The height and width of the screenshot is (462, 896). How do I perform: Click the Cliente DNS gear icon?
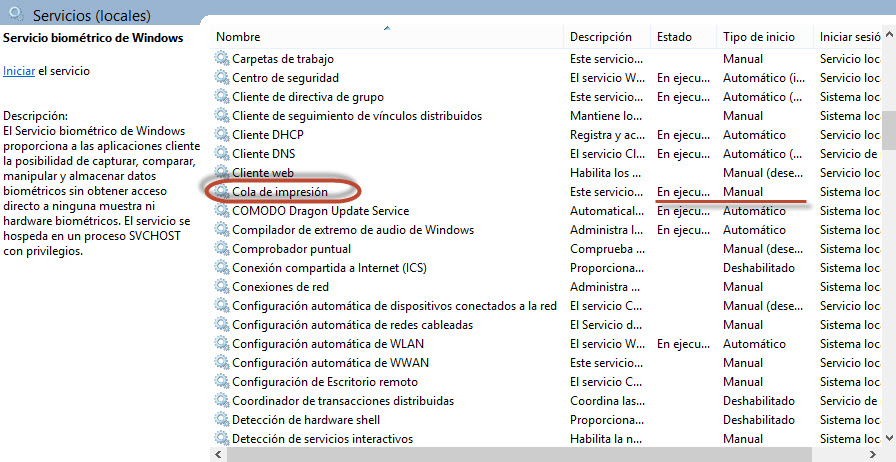(222, 154)
